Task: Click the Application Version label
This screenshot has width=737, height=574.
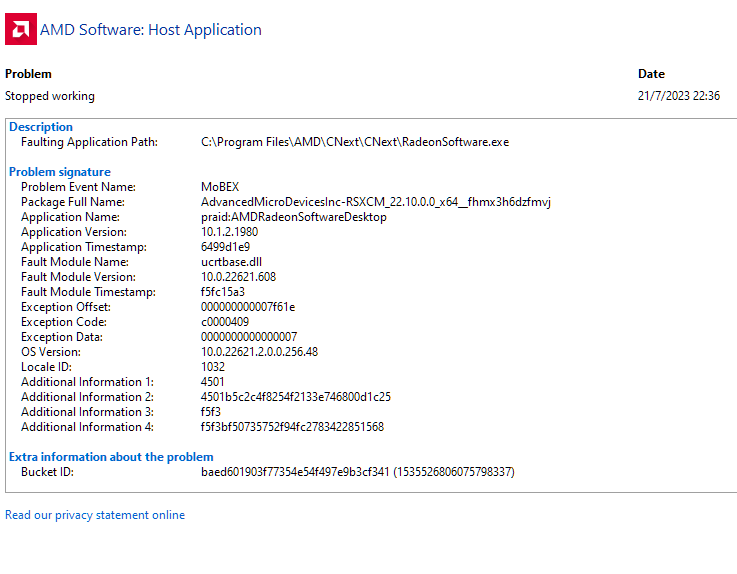Action: [x=74, y=232]
